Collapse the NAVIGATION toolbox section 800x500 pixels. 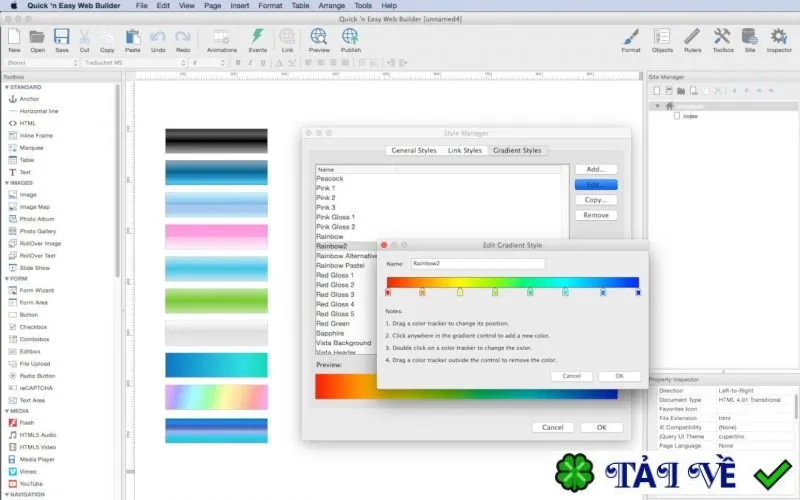(x=7, y=494)
